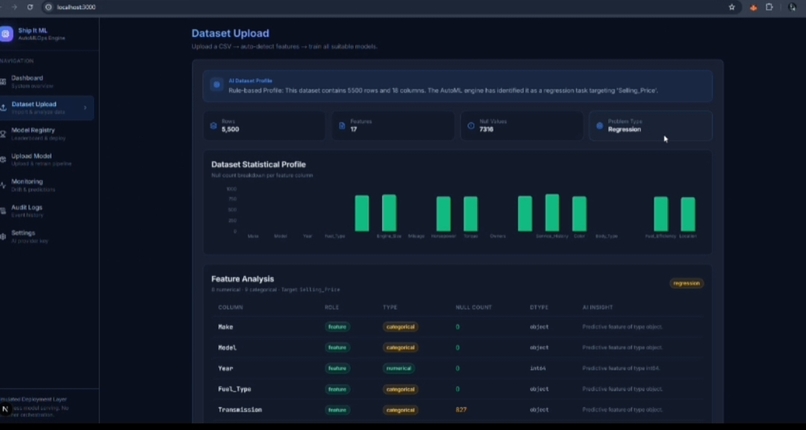Click the Dataset Statistical Profile title
The height and width of the screenshot is (430, 806).
click(x=259, y=164)
